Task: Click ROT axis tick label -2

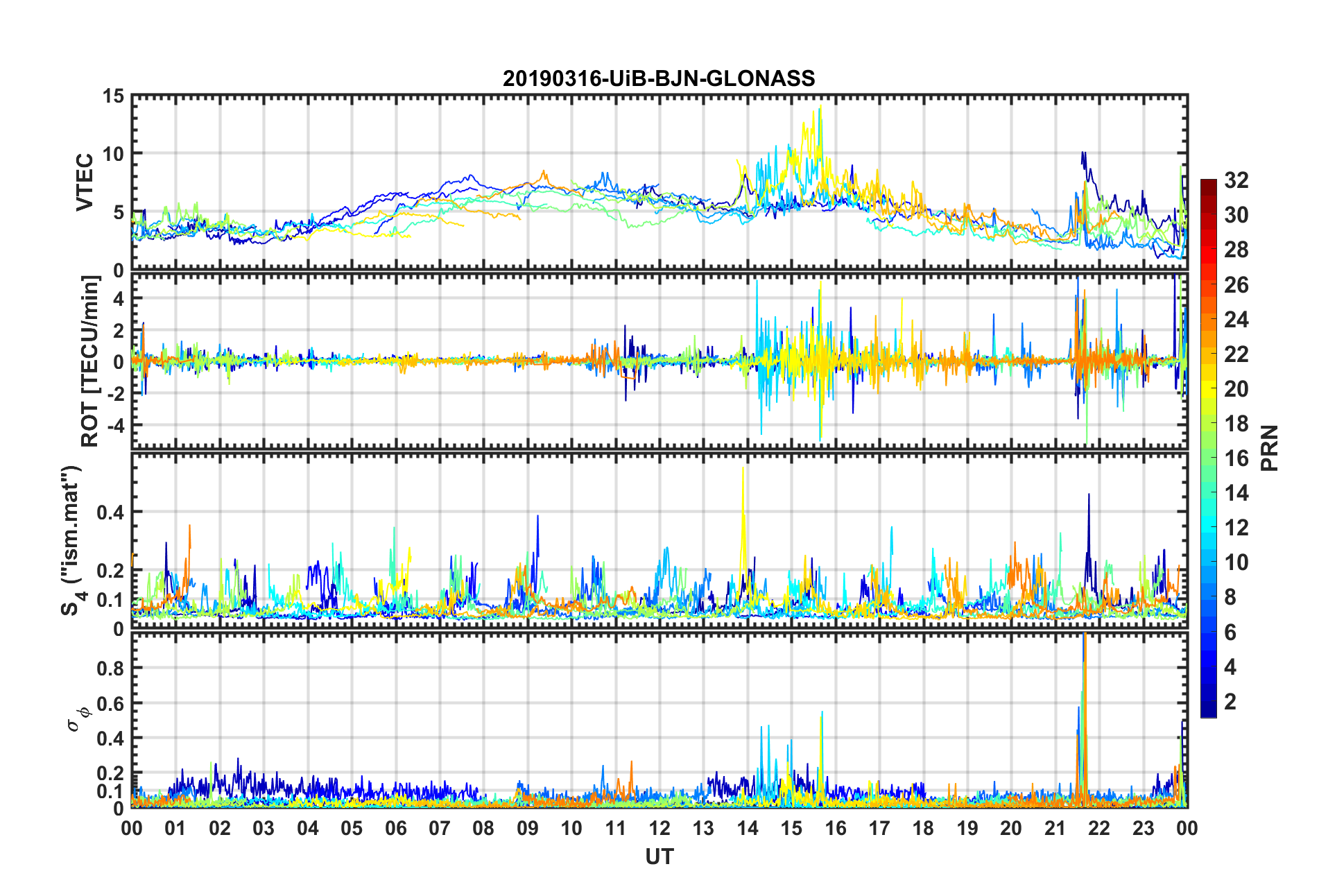Action: pos(115,393)
